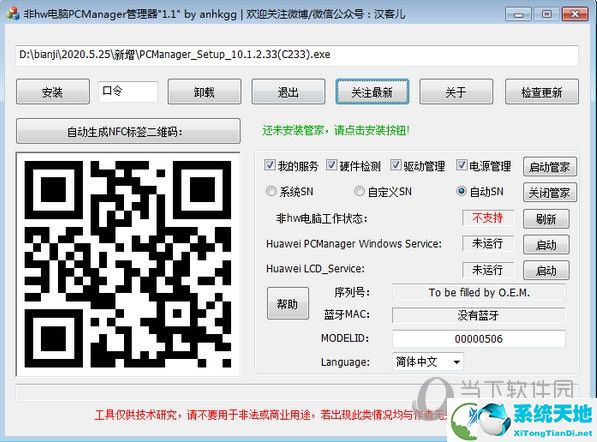Click the 蓝牙MAC field
The height and width of the screenshot is (442, 597).
(x=479, y=315)
